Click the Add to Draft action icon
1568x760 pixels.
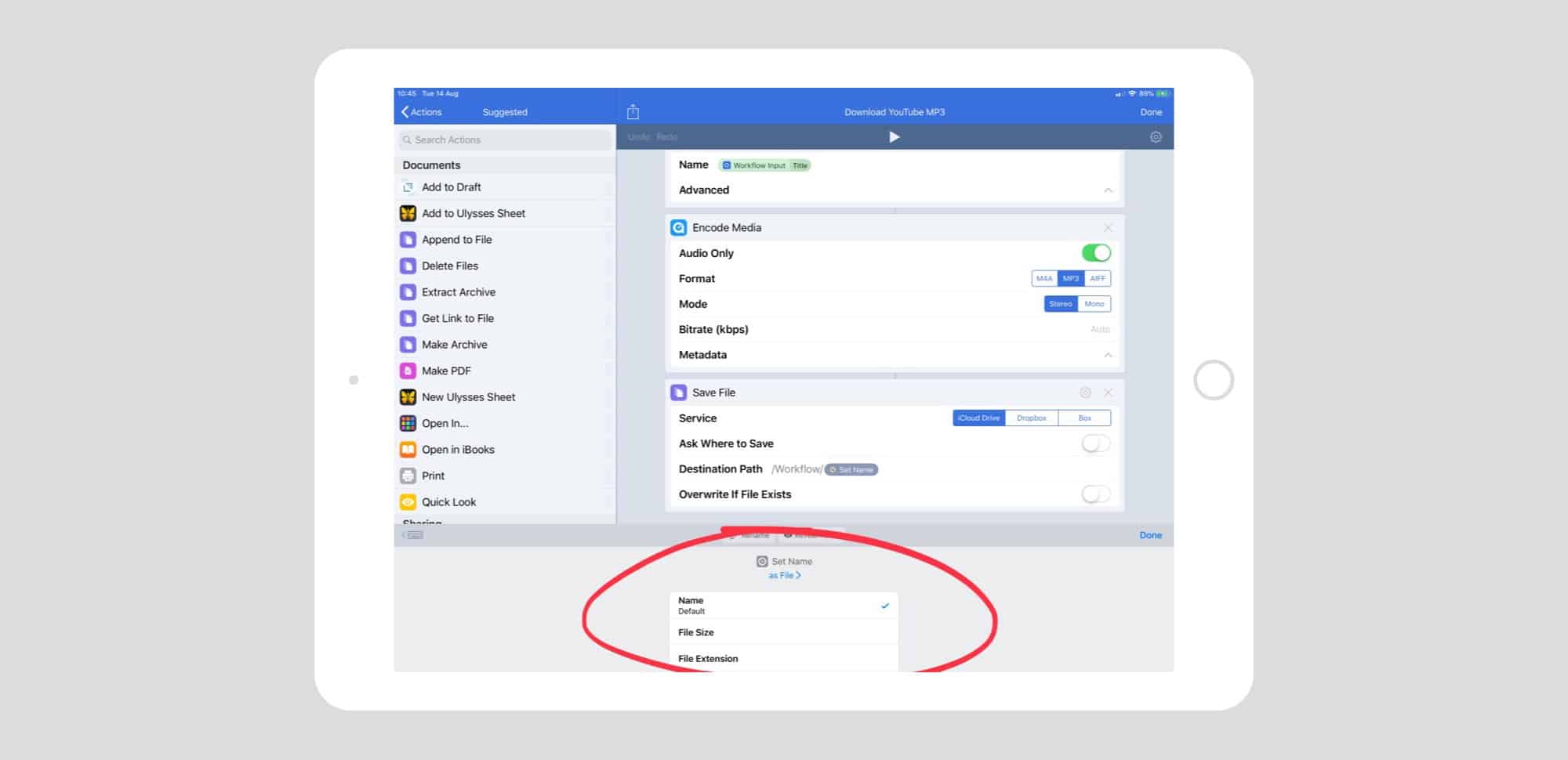pos(408,187)
